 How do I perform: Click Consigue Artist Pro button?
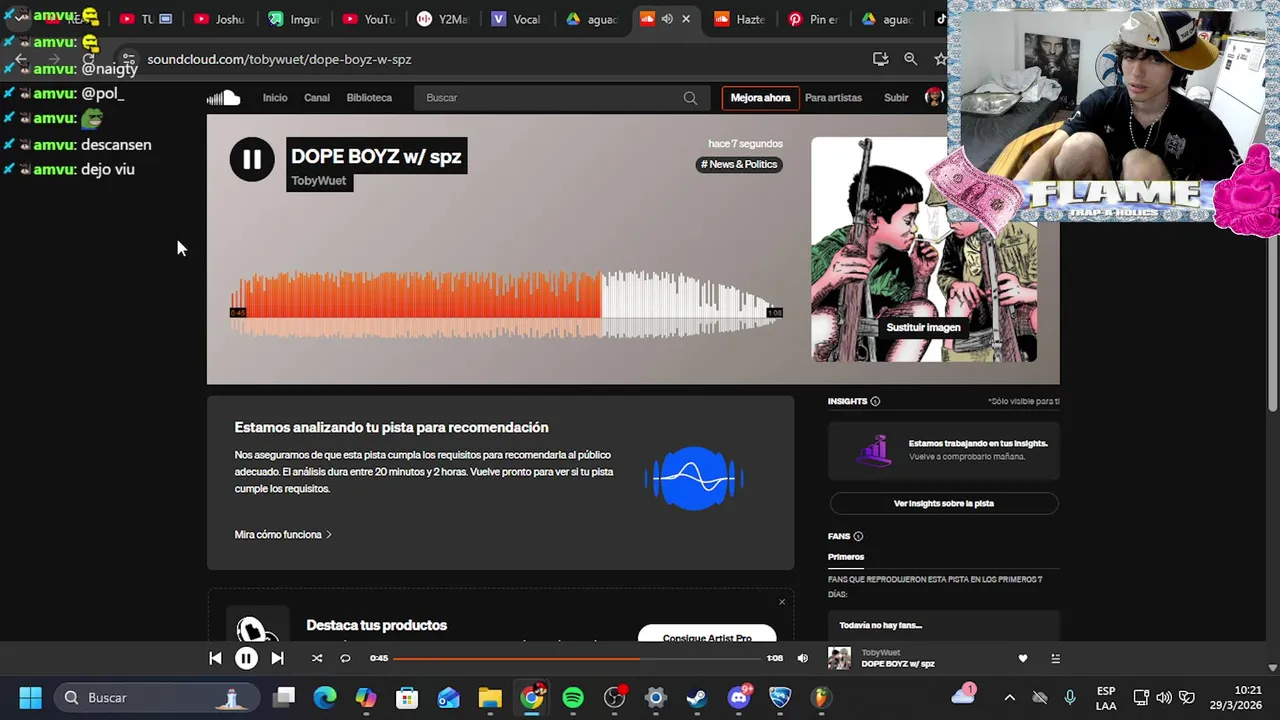point(707,636)
